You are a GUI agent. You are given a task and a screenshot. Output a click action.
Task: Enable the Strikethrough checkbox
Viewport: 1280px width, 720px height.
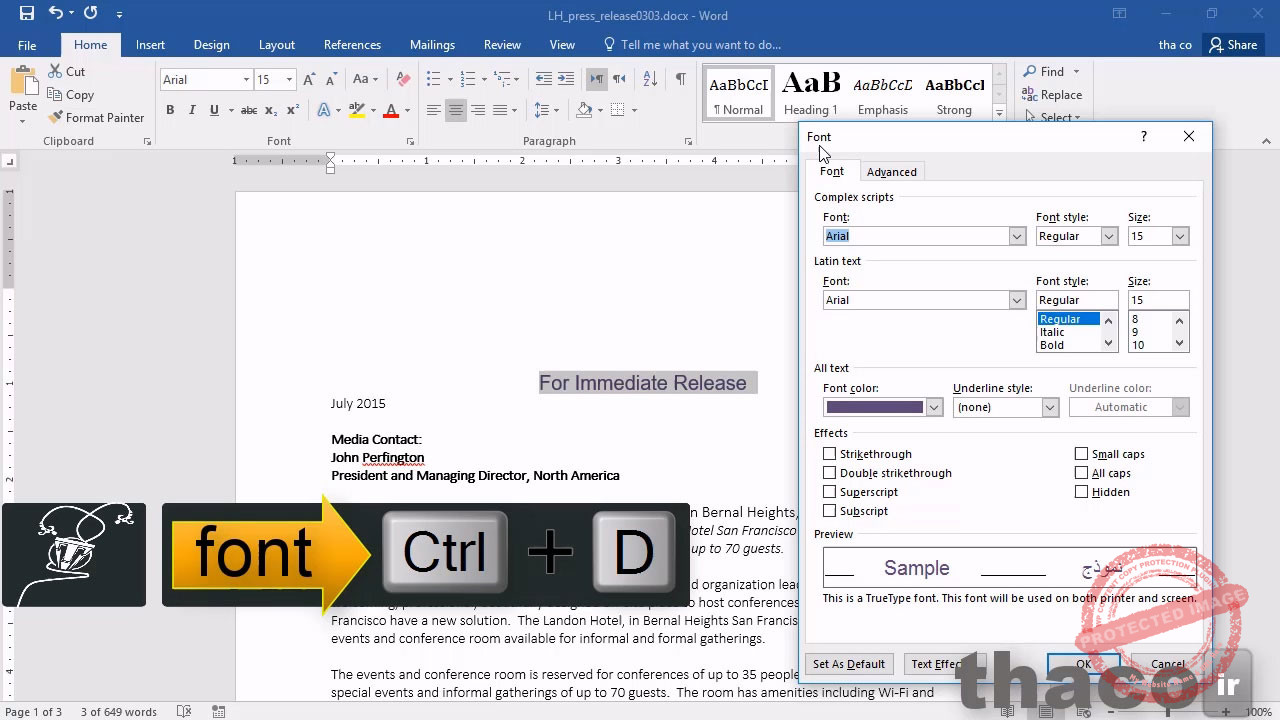click(x=829, y=454)
